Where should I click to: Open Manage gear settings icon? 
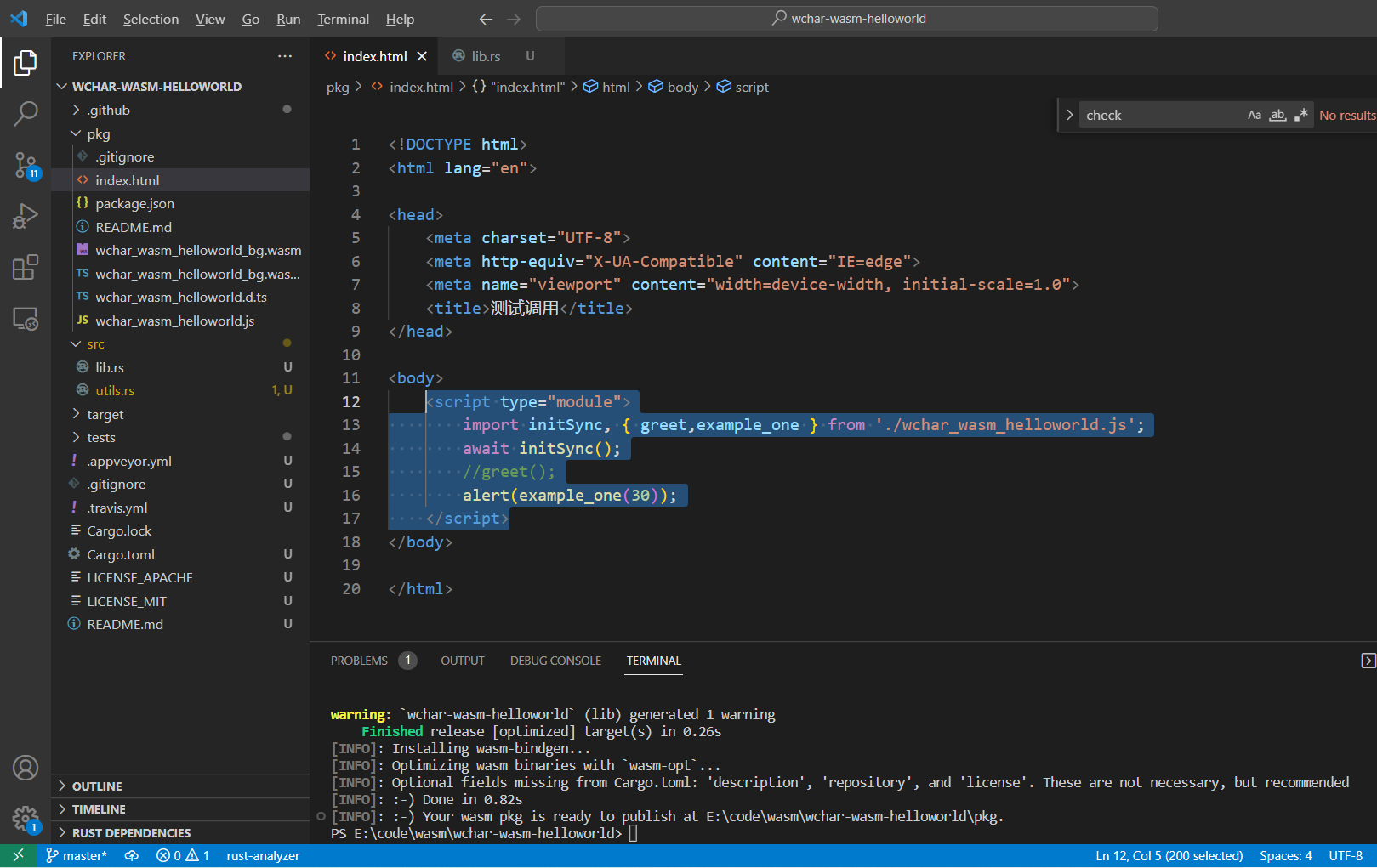click(26, 819)
